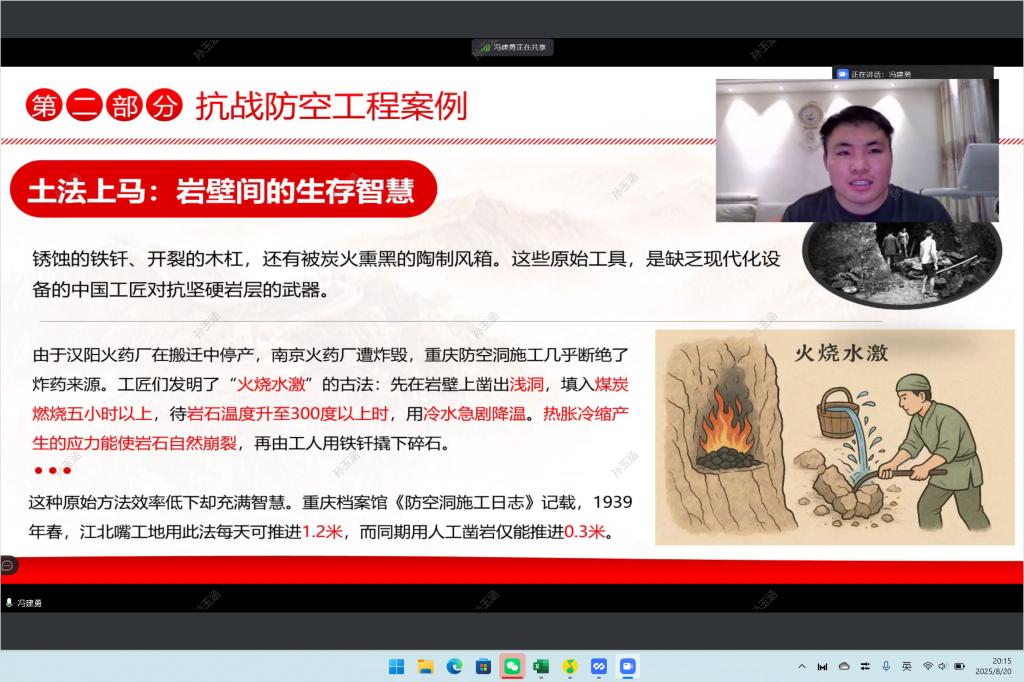The height and width of the screenshot is (682, 1024).
Task: Click the WeChat icon in the taskbar
Action: 512,666
